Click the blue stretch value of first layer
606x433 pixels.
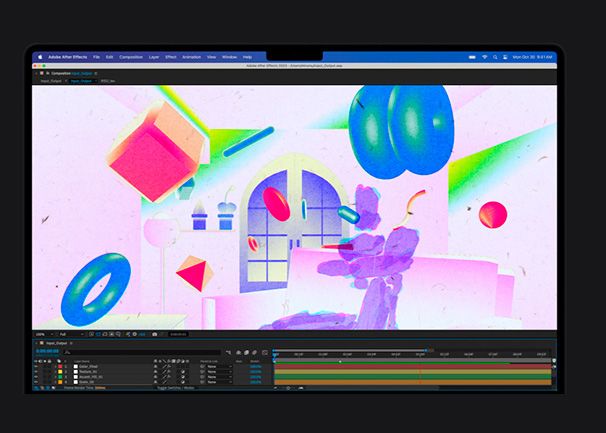(x=255, y=367)
